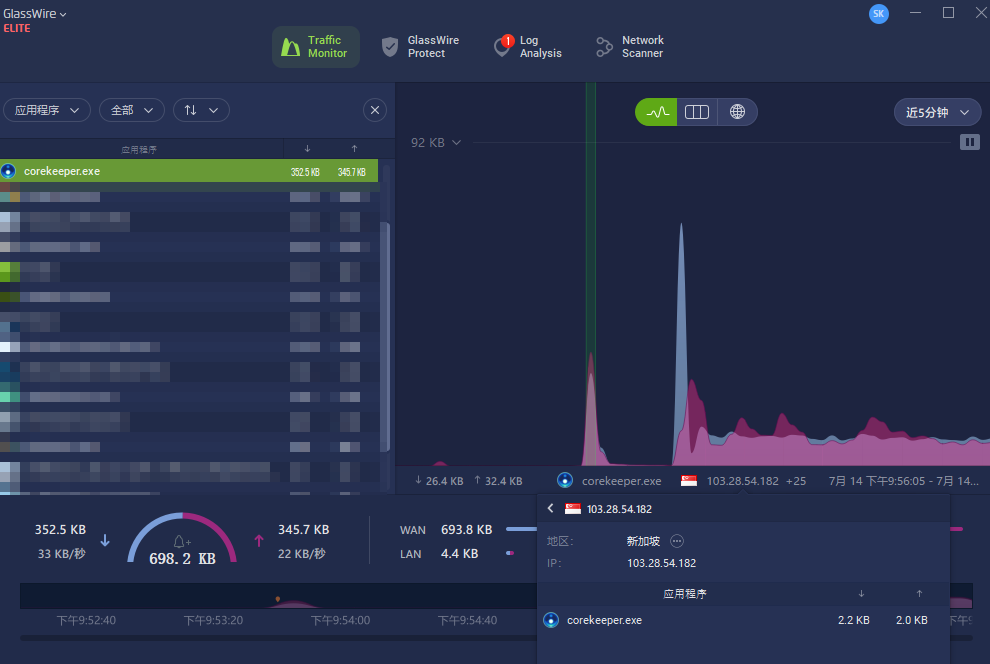This screenshot has width=990, height=664.
Task: Open the GlassWire app menu dropdown
Action: point(35,14)
